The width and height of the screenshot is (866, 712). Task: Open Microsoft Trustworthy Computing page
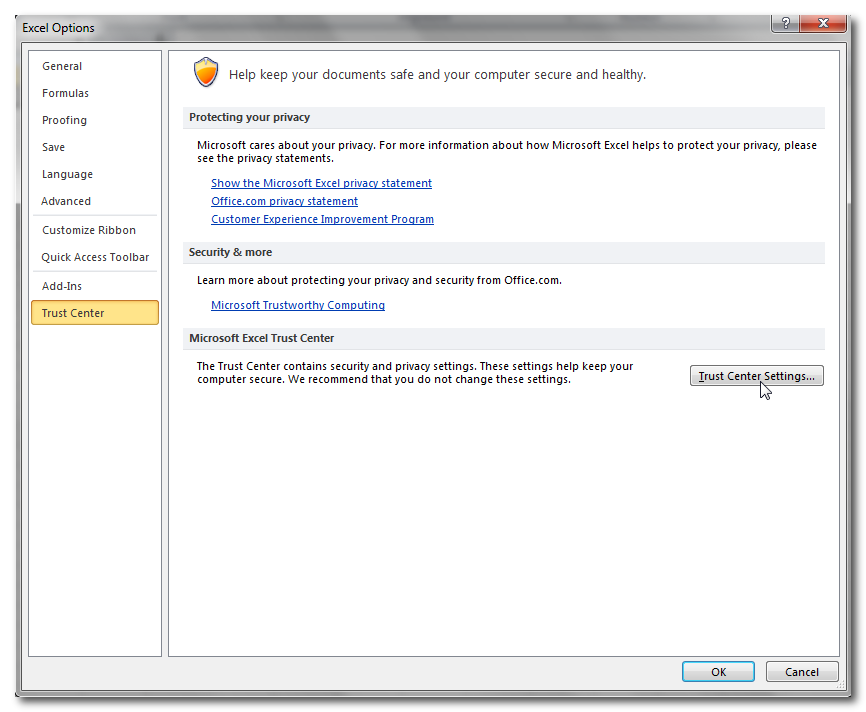coord(297,305)
